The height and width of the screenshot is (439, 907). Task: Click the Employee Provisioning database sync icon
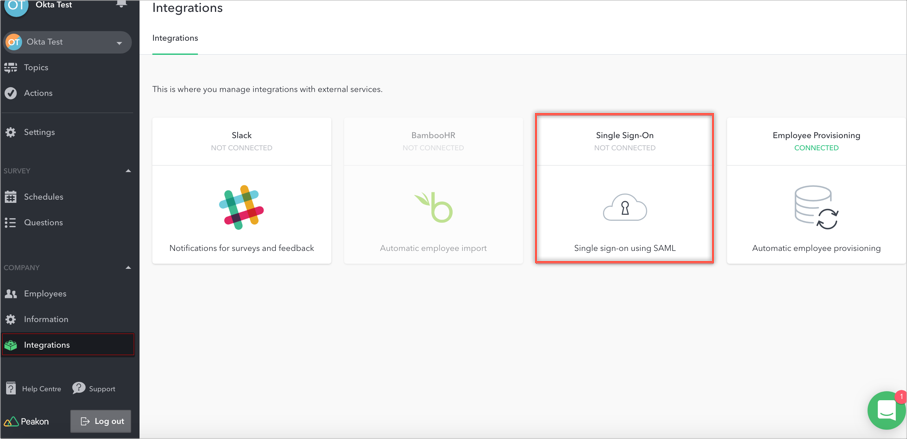816,208
